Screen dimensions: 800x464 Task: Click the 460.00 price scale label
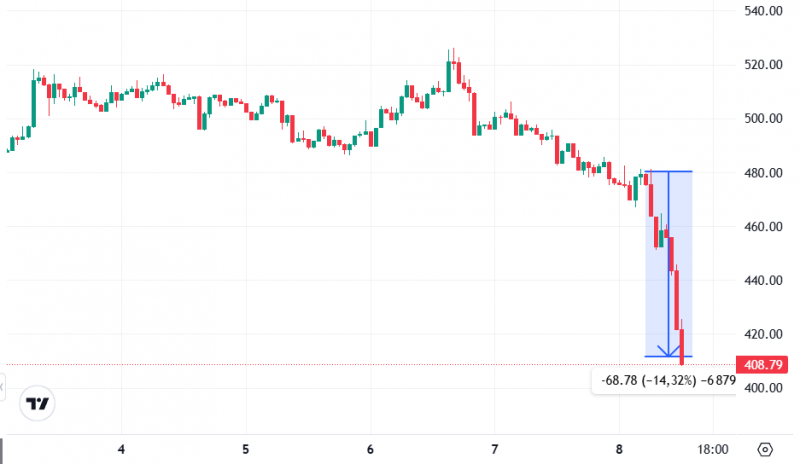coord(763,226)
